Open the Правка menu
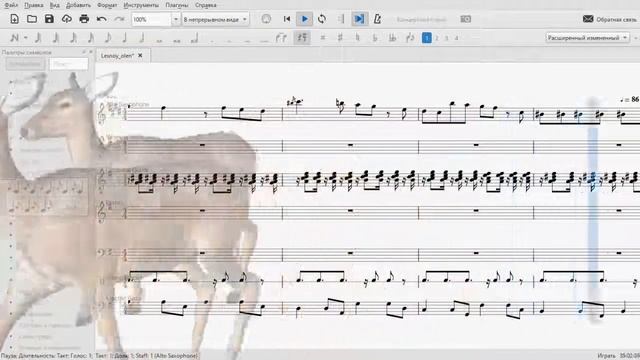The height and width of the screenshot is (360, 640). click(x=33, y=5)
